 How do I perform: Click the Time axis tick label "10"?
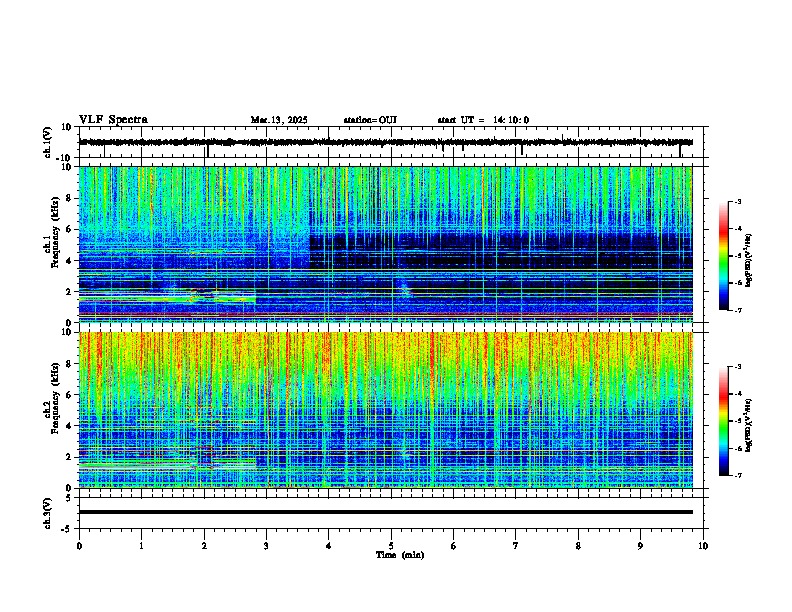click(x=703, y=546)
